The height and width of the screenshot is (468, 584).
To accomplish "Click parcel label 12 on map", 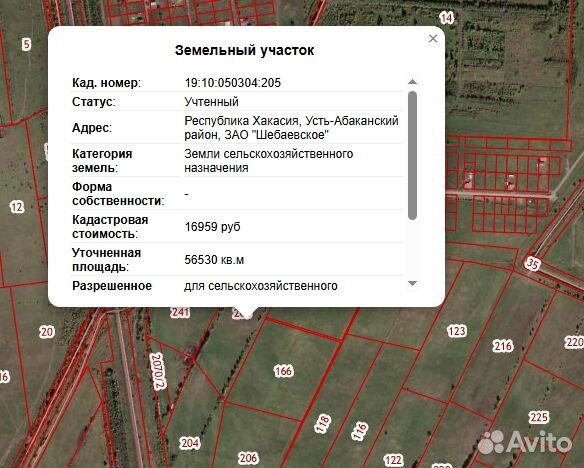I will click(17, 207).
